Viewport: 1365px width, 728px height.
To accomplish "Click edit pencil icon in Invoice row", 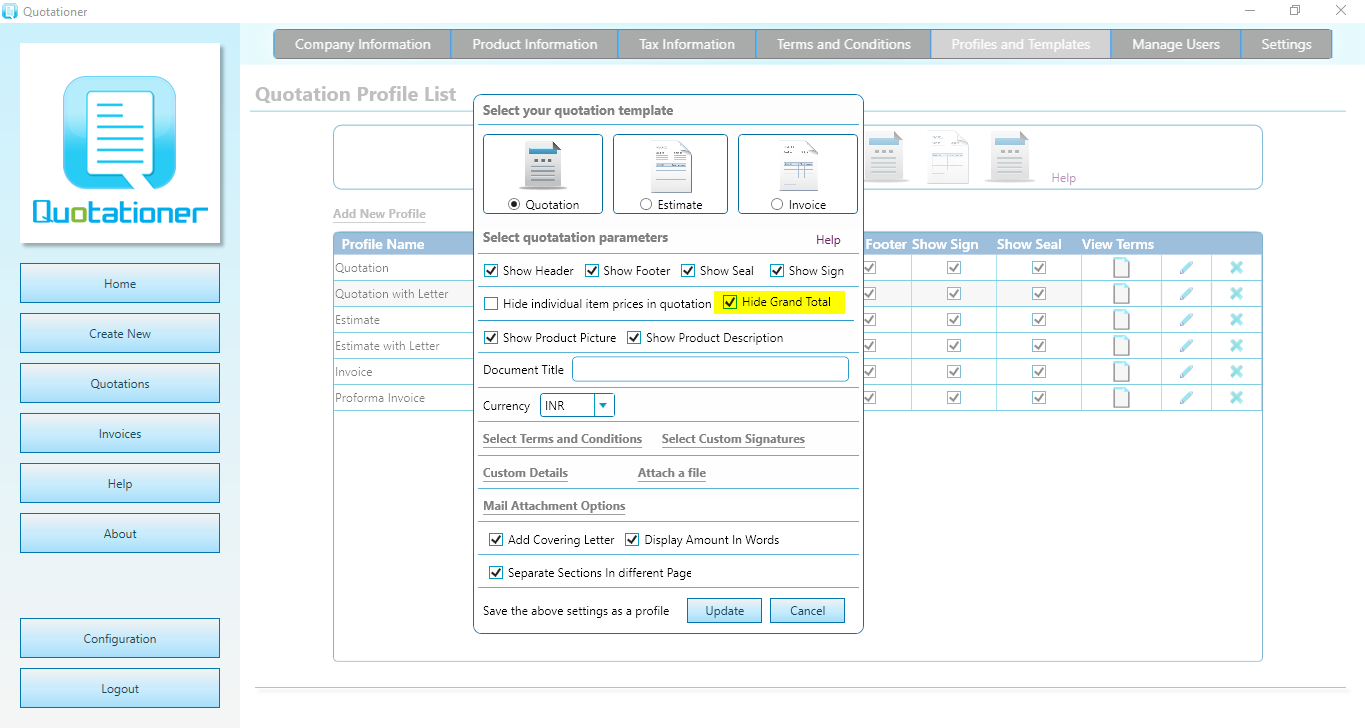I will coord(1186,371).
